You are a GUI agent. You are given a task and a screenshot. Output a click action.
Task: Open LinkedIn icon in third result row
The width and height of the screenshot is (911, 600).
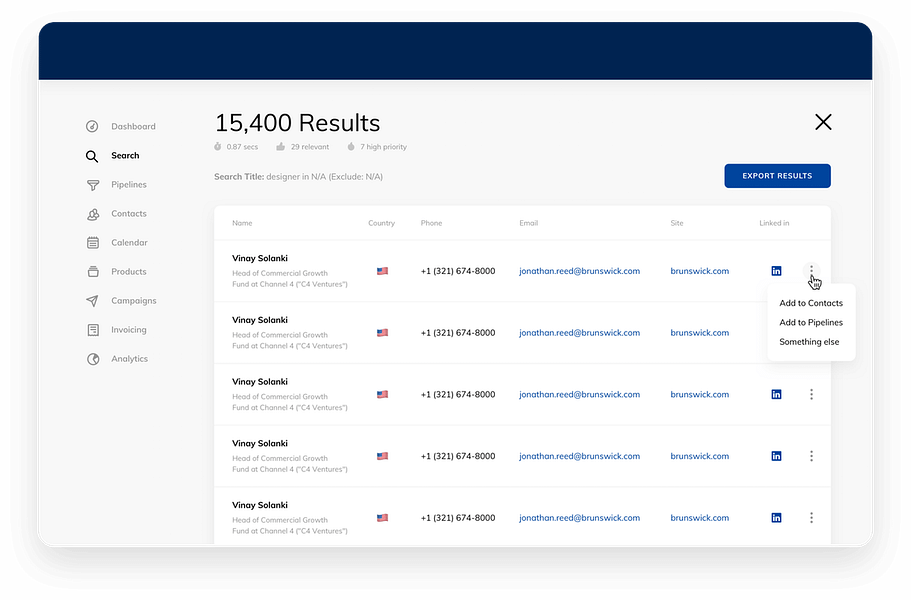click(776, 394)
